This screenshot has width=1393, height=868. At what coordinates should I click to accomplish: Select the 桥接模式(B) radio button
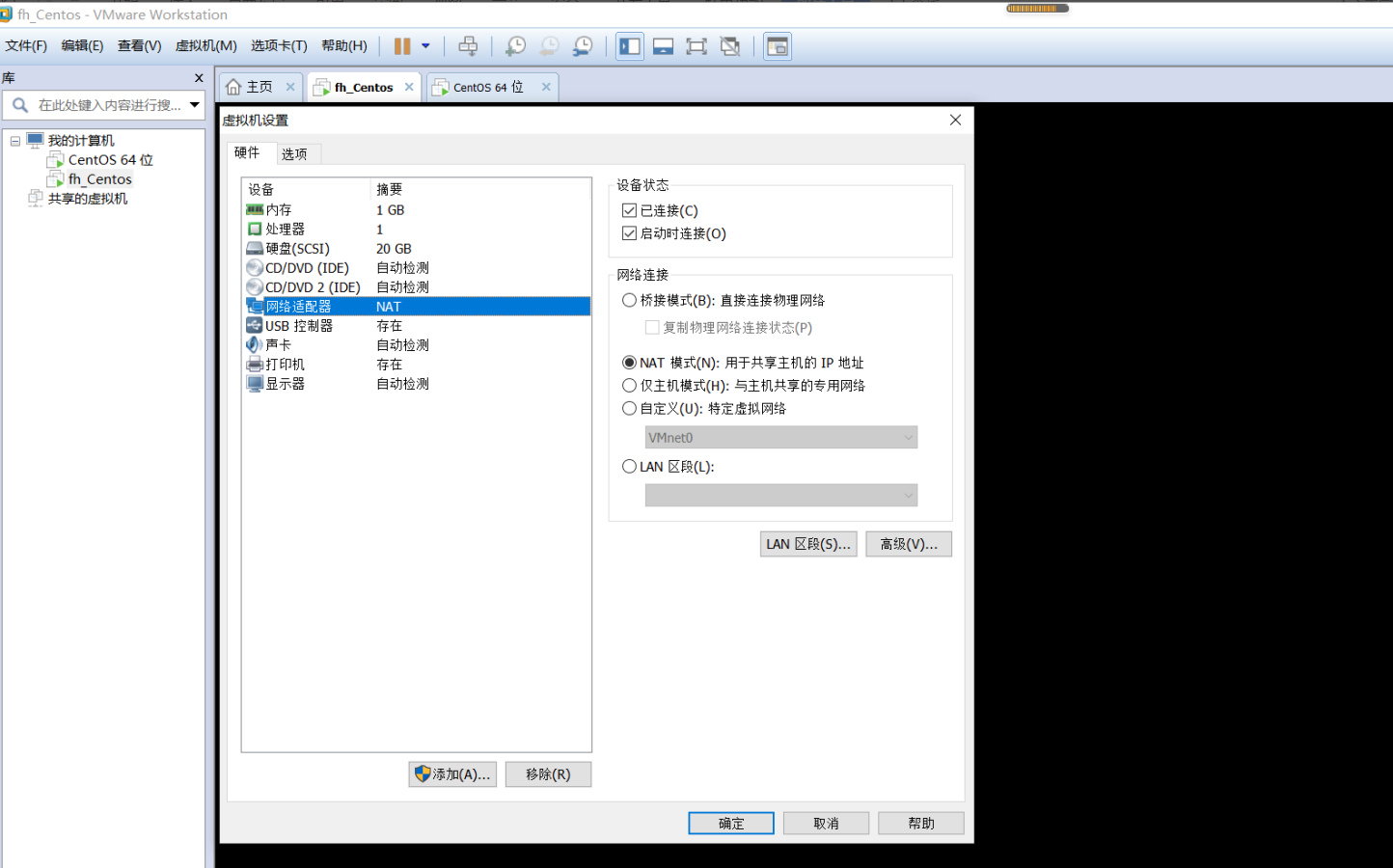tap(630, 301)
